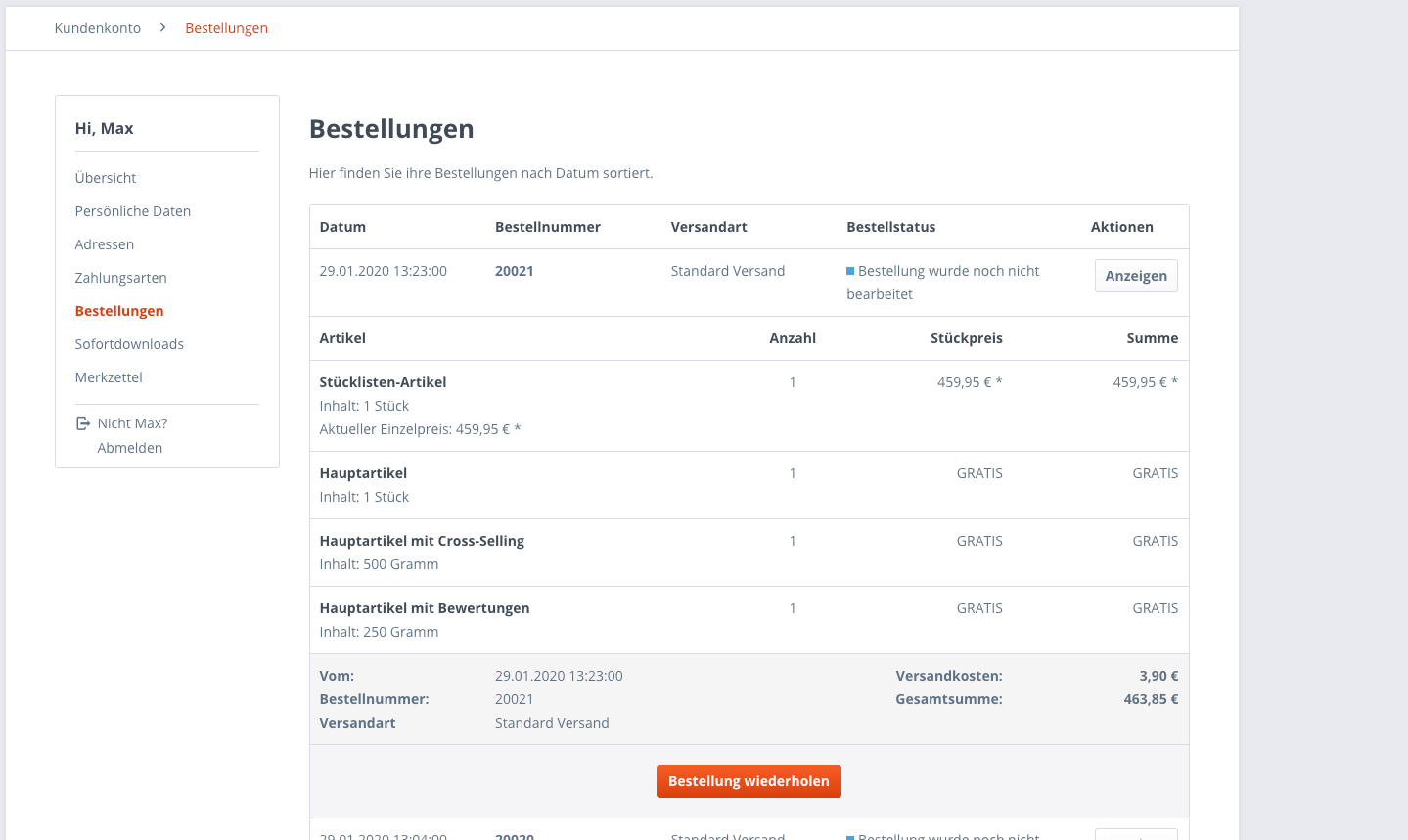Image resolution: width=1408 pixels, height=840 pixels.
Task: Click Summe GRATIS of Hauptartikel mit Bewertungen
Action: [1156, 608]
